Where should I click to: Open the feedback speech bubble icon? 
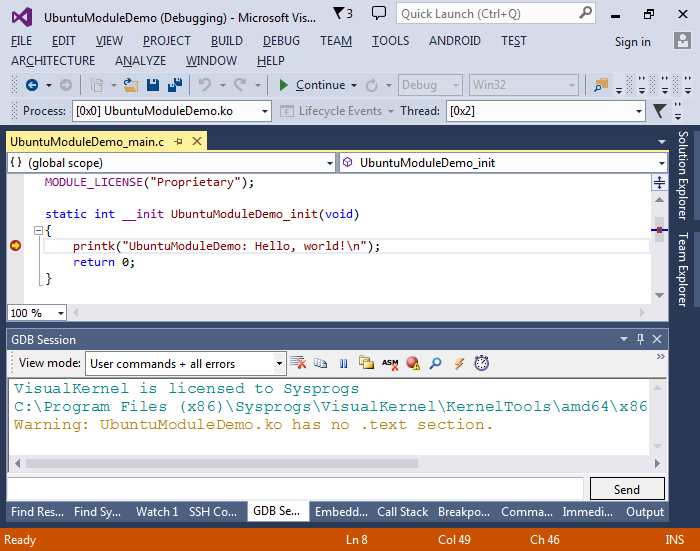pyautogui.click(x=379, y=13)
